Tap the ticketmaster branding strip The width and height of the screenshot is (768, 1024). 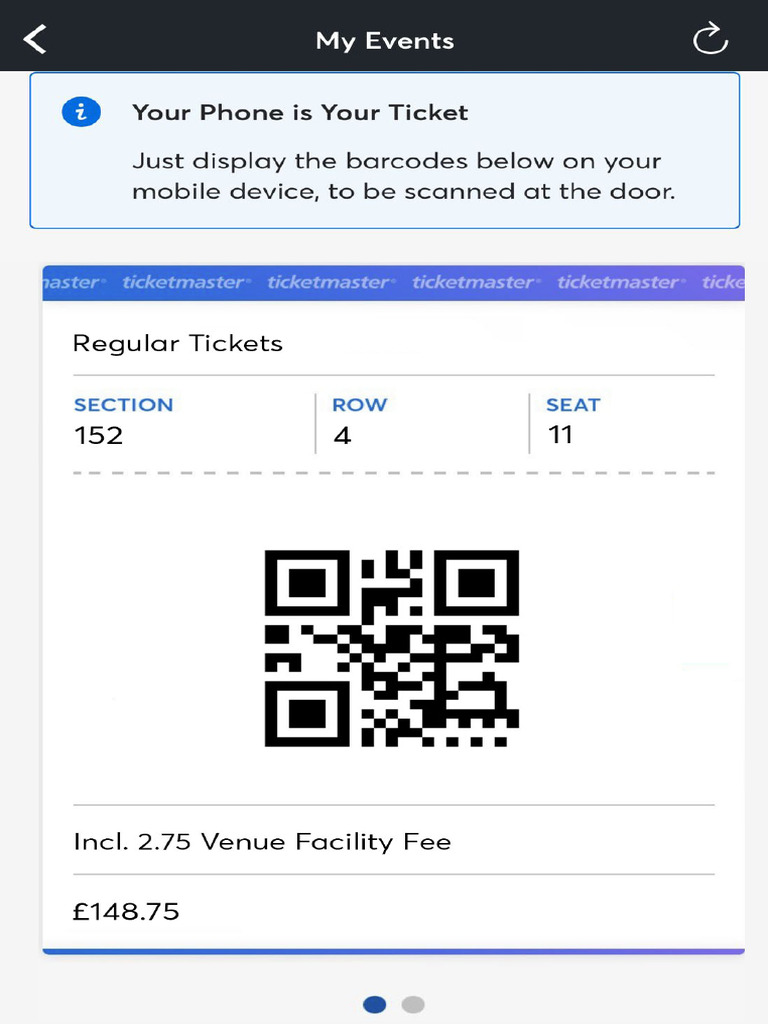[x=393, y=282]
